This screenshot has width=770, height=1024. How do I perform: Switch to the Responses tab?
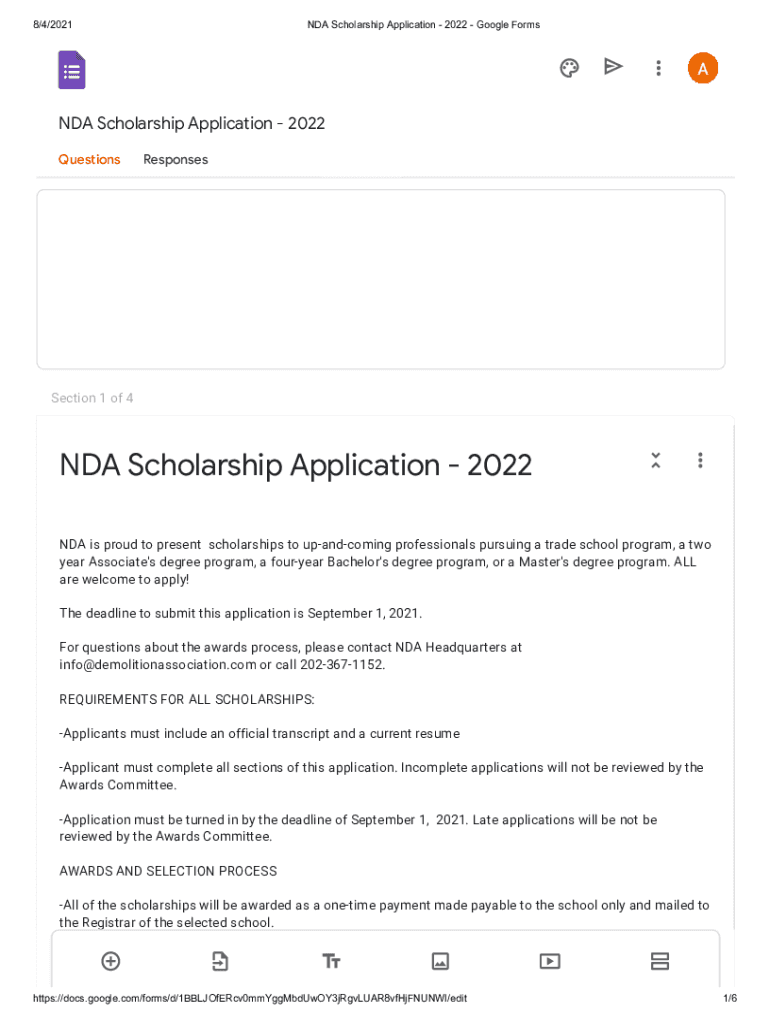[175, 160]
